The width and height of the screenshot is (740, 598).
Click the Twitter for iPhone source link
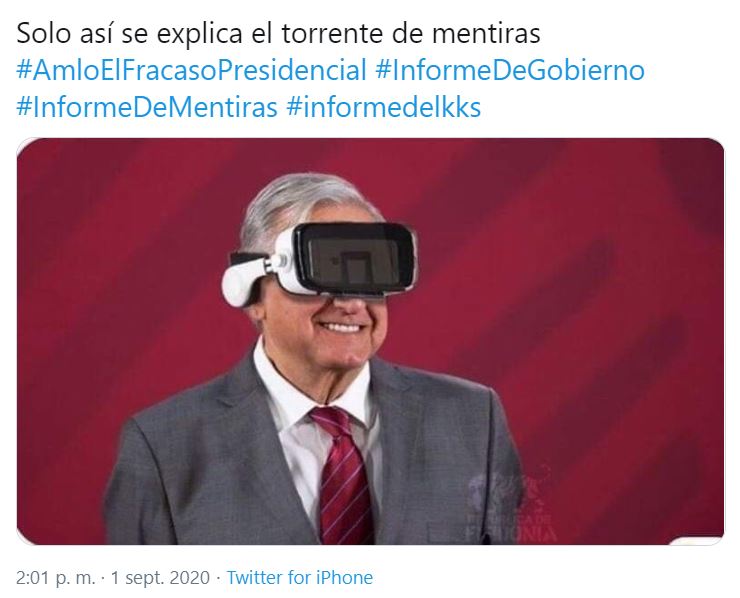coord(300,577)
